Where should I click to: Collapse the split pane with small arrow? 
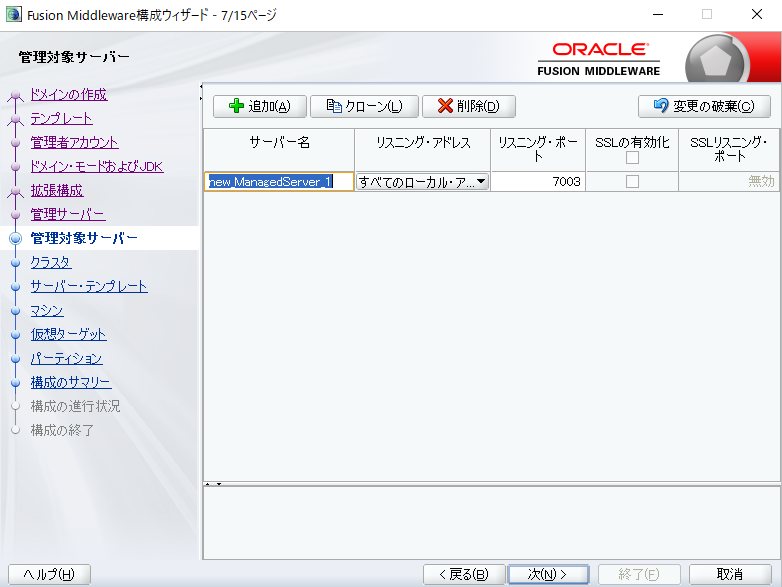[207, 484]
